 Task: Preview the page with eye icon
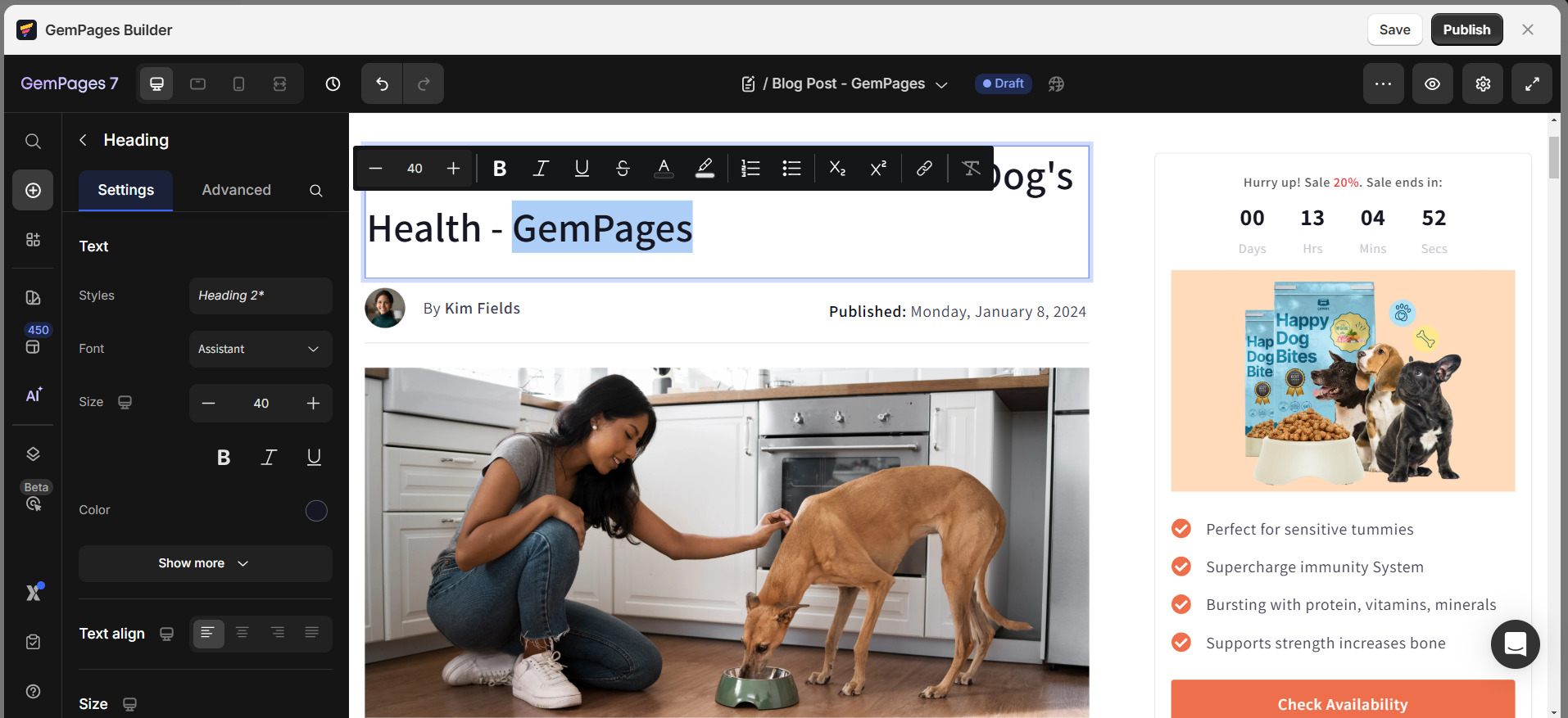click(x=1433, y=84)
